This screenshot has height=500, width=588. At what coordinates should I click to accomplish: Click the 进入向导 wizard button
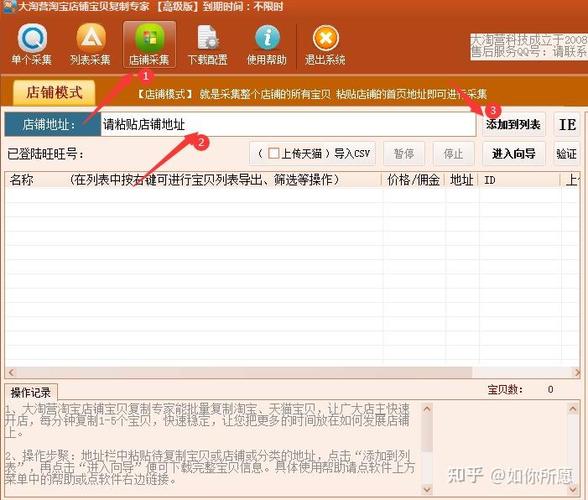click(x=513, y=153)
